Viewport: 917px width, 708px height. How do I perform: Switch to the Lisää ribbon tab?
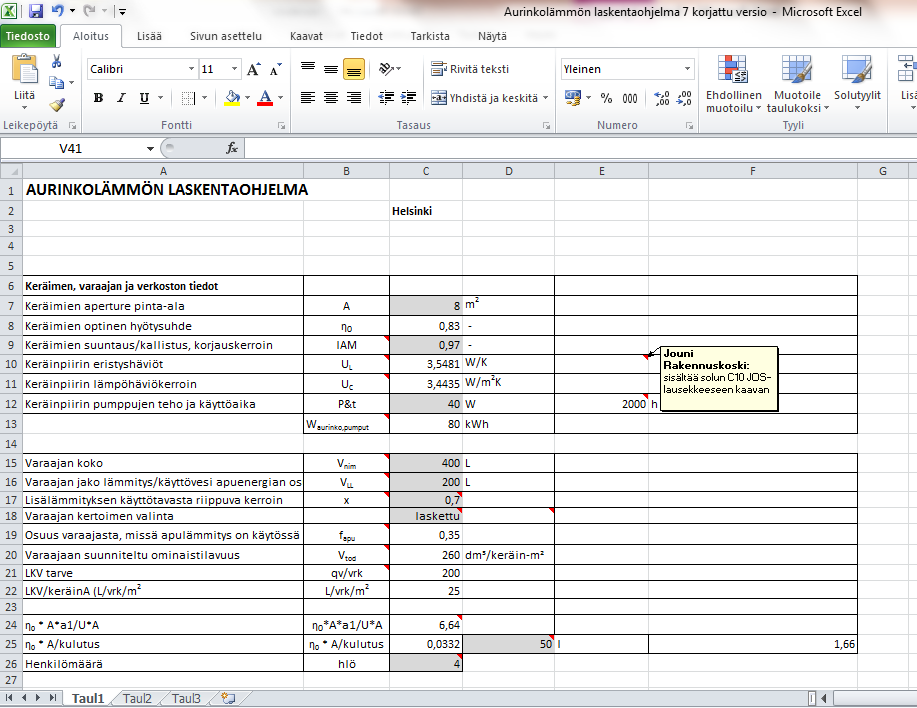coord(149,36)
